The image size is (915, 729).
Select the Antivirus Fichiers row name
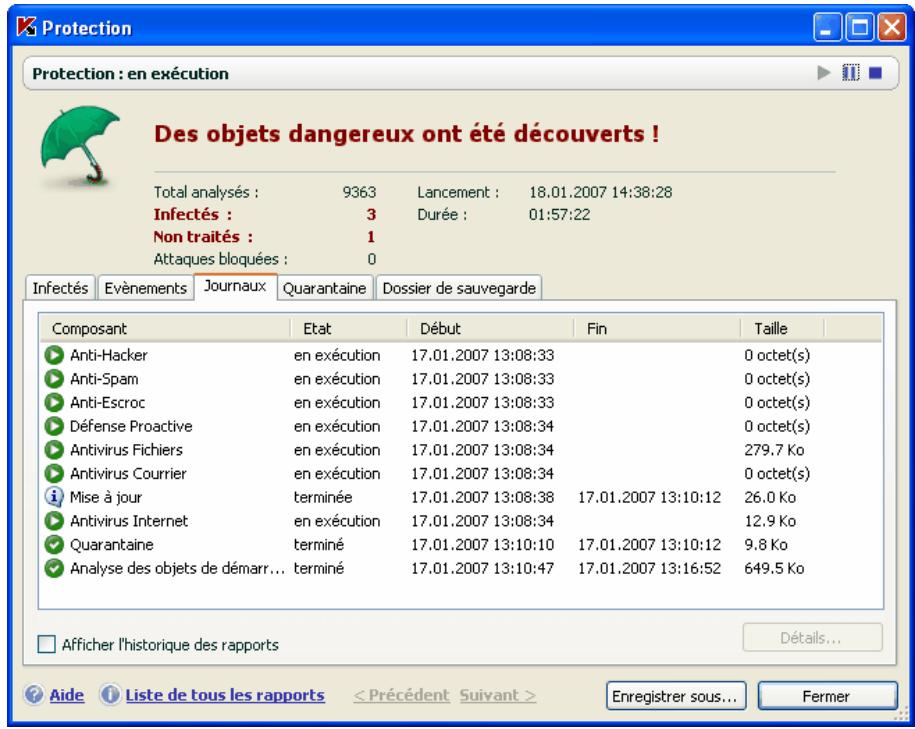[x=126, y=450]
